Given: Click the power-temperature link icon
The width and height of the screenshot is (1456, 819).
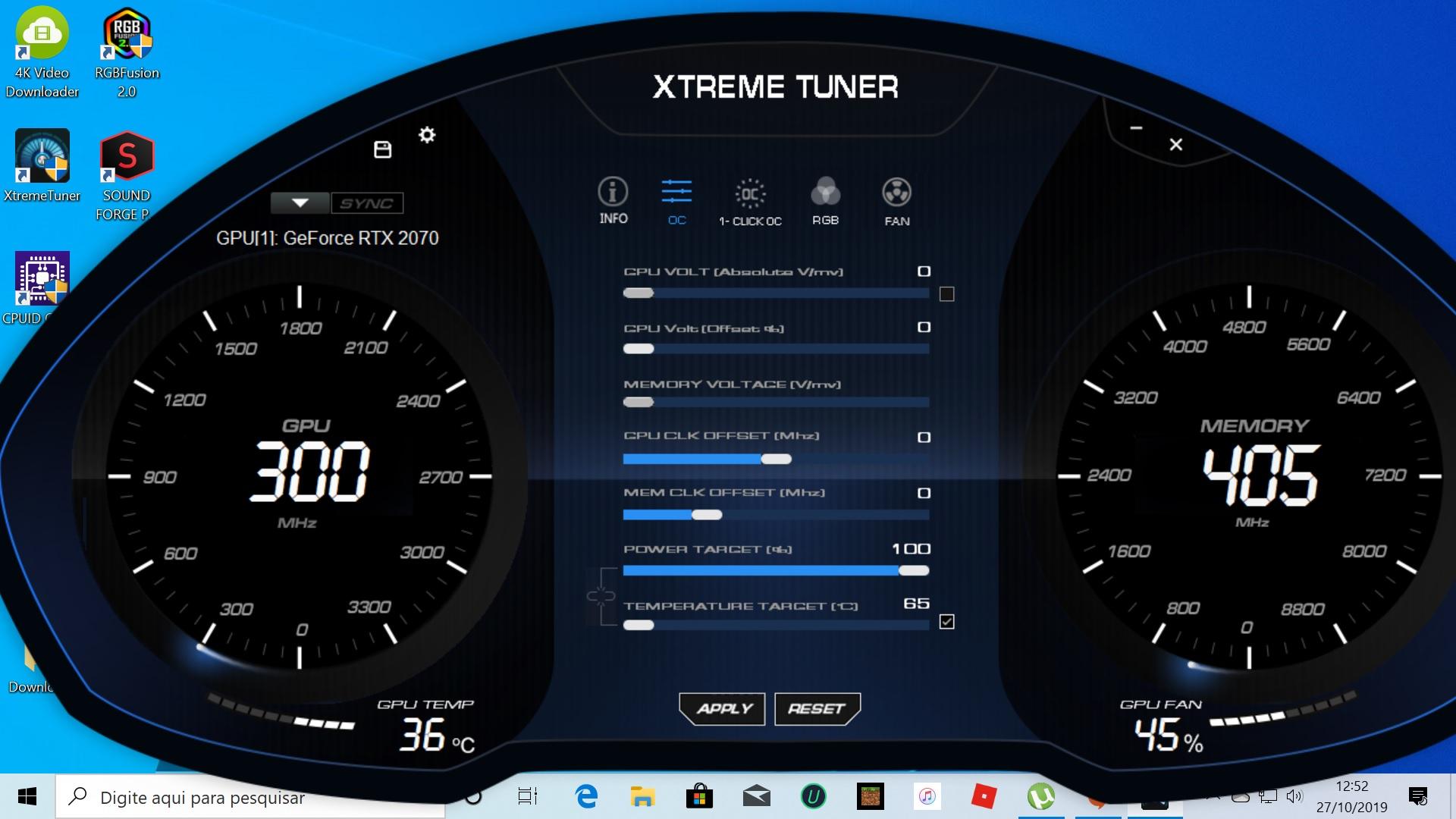Looking at the screenshot, I should click(x=601, y=596).
